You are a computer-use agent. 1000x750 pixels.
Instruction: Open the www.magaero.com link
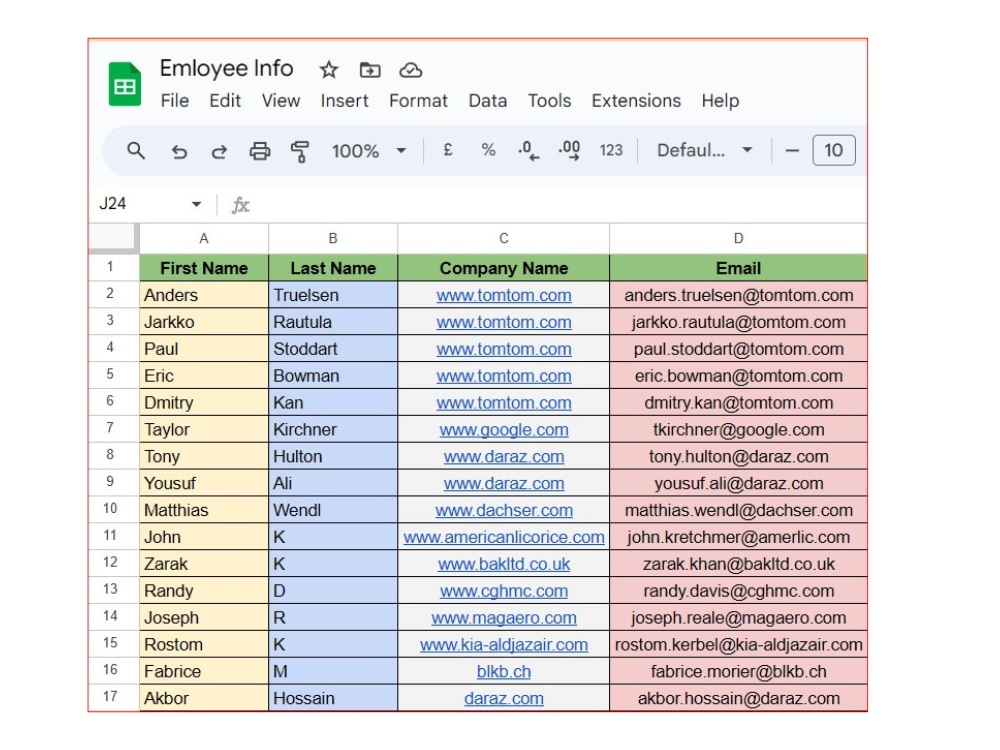(x=504, y=617)
